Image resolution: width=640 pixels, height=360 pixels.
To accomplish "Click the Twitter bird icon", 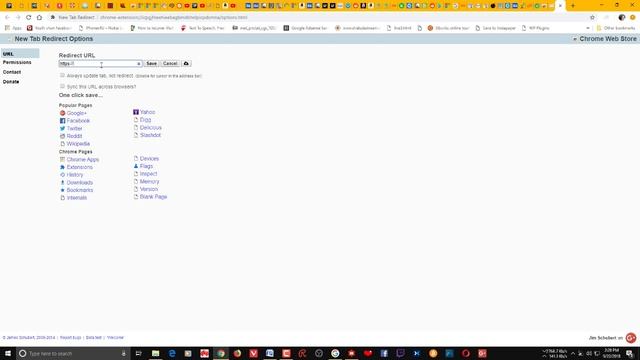I will pyautogui.click(x=62, y=128).
